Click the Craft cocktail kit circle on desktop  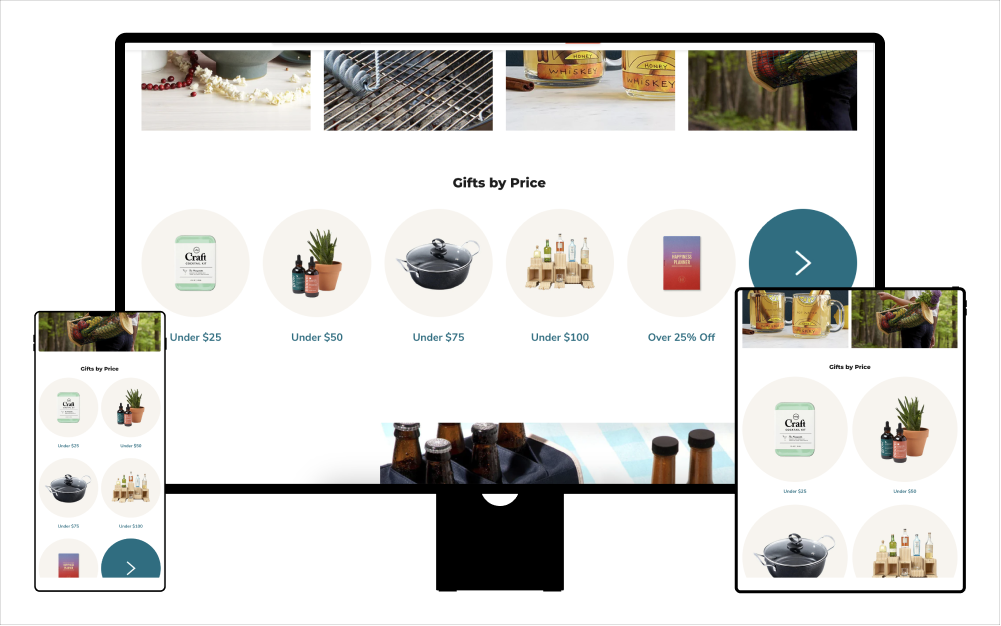click(x=195, y=263)
